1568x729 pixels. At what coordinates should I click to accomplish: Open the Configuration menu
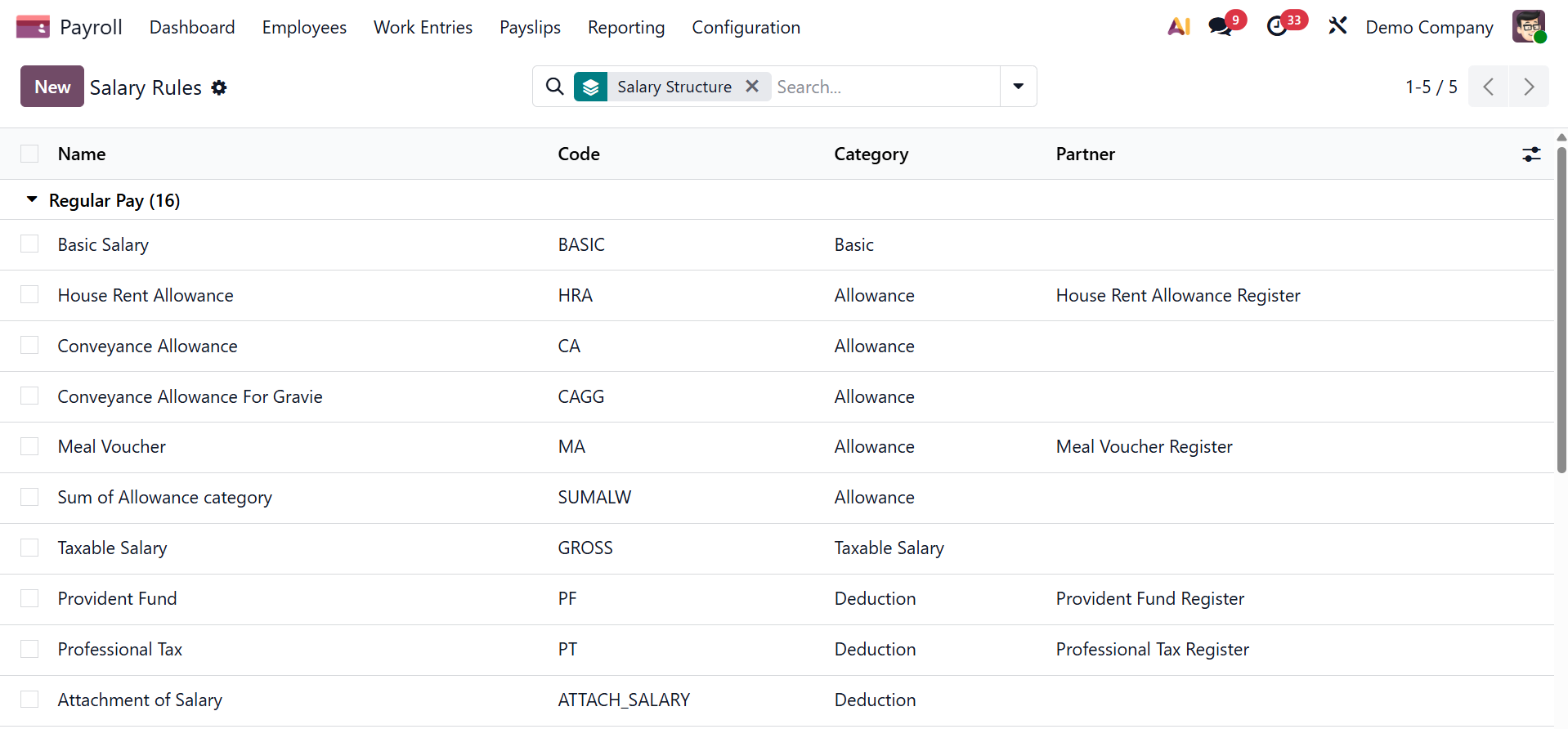click(746, 27)
